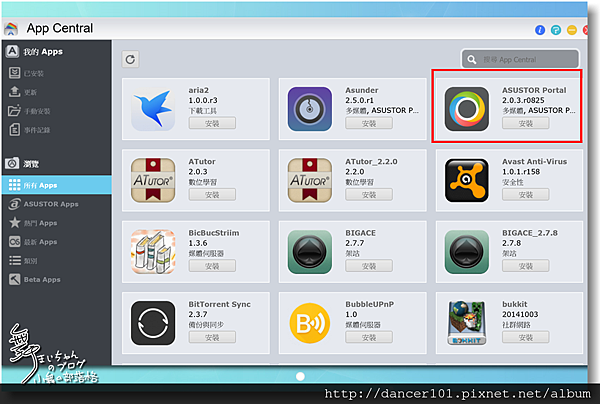Click the search magnifier icon
The width and height of the screenshot is (600, 404).
point(472,60)
